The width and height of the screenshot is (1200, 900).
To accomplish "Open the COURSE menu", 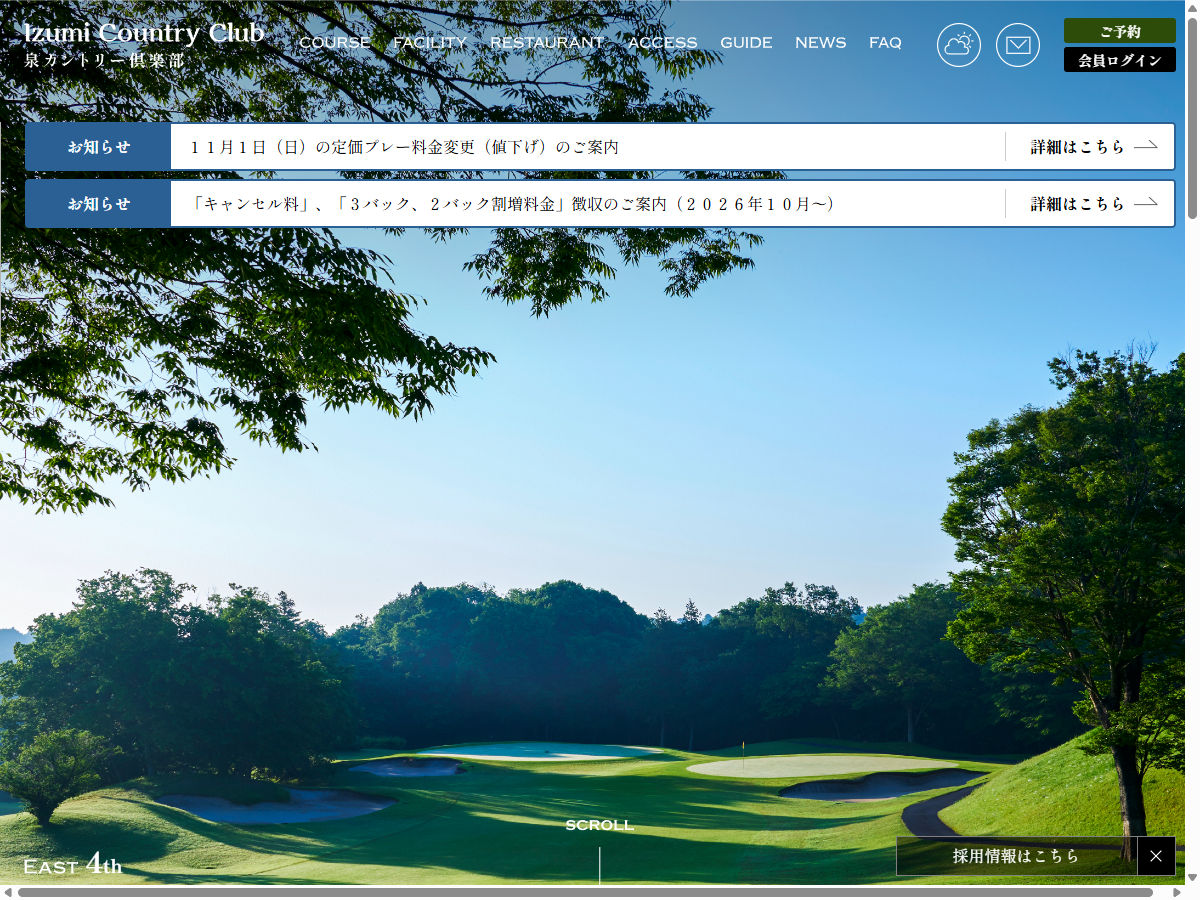I will [335, 43].
